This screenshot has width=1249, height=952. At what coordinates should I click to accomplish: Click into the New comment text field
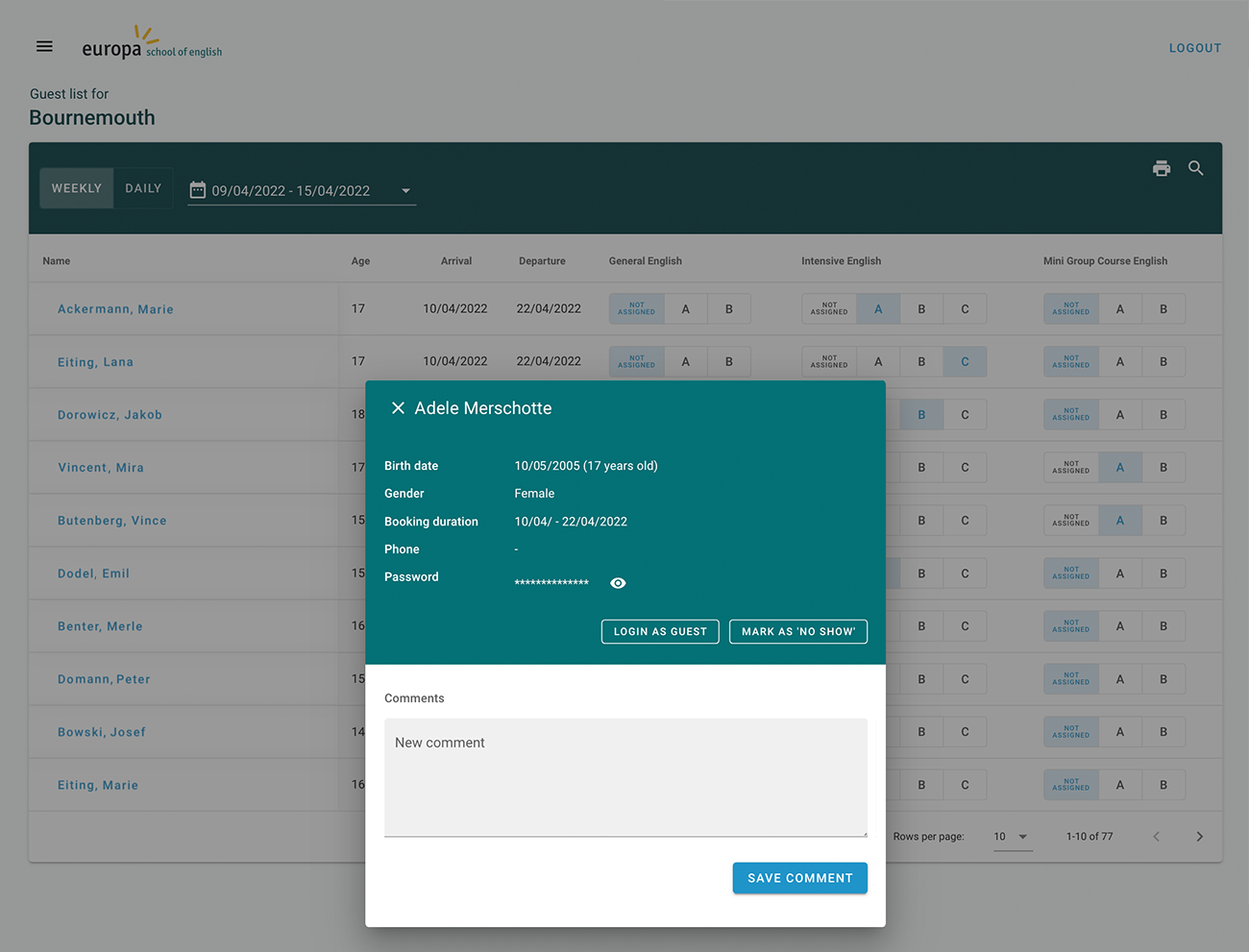pyautogui.click(x=625, y=777)
